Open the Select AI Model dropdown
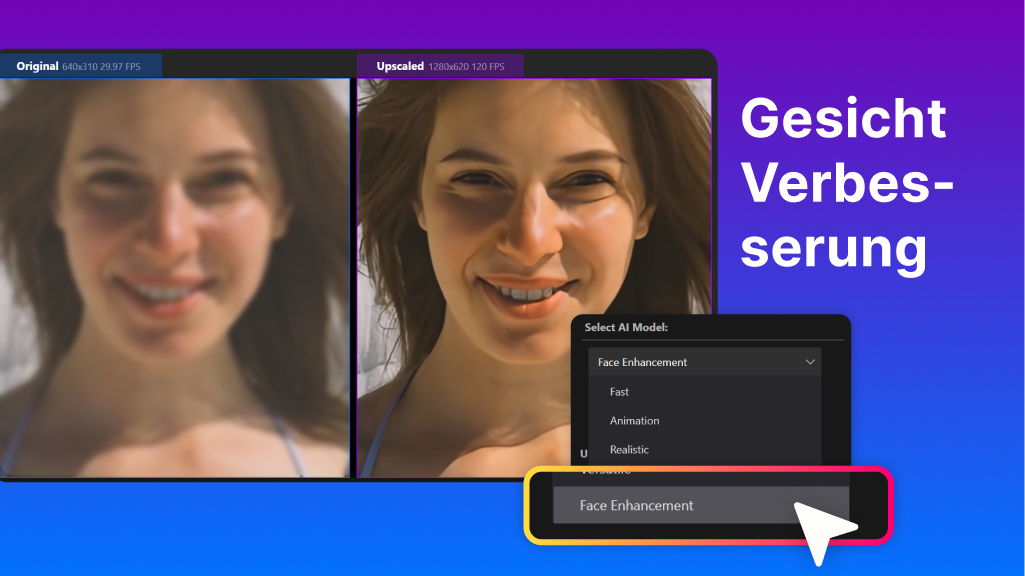This screenshot has width=1025, height=576. 703,362
